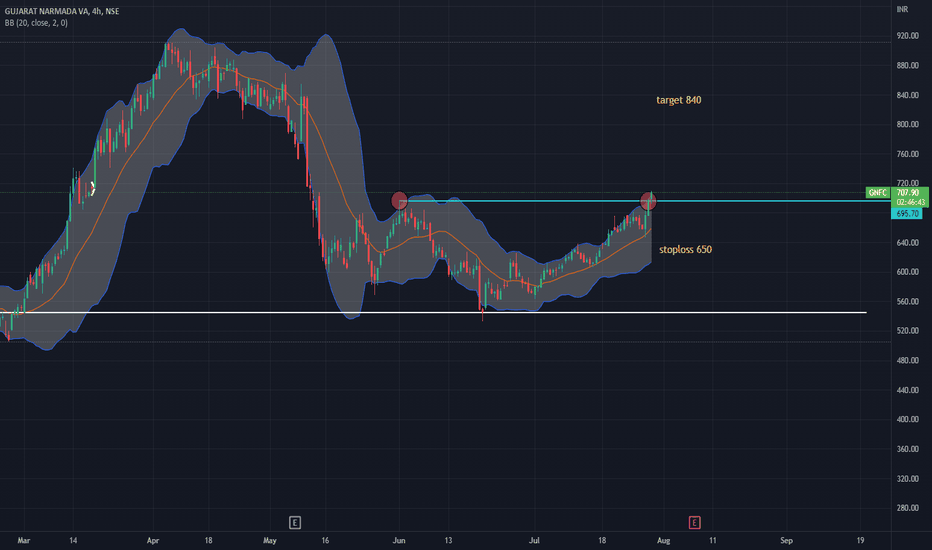Screen dimensions: 932x550
Task: Click the gray earnings 'E' marker near May
Action: pyautogui.click(x=295, y=523)
